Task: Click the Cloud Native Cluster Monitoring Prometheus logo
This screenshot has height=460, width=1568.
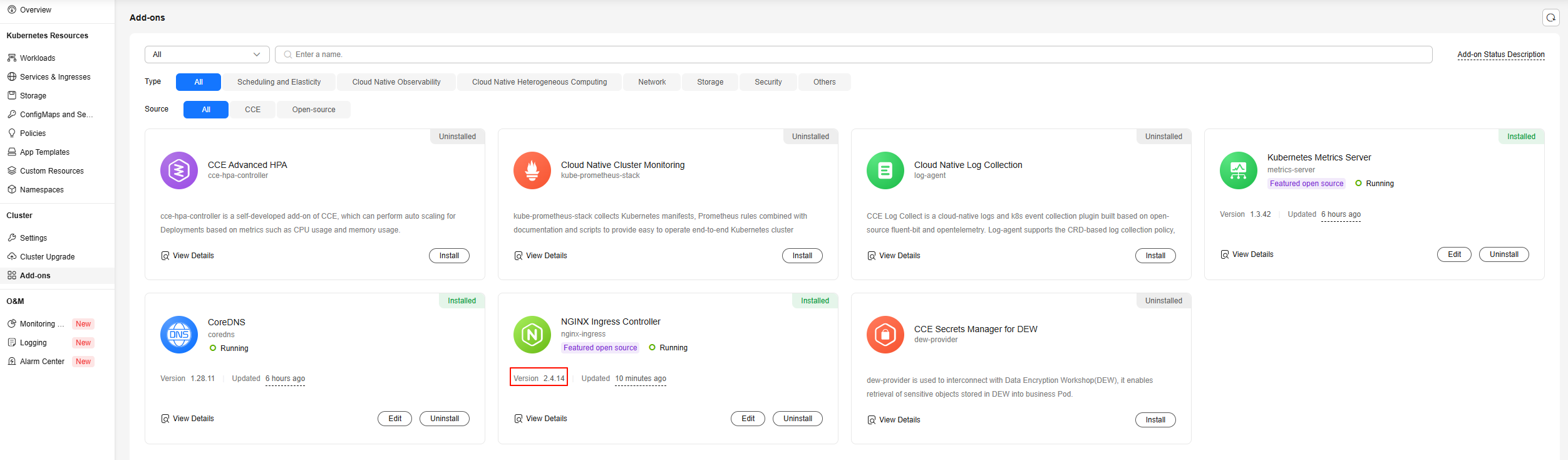Action: (532, 170)
